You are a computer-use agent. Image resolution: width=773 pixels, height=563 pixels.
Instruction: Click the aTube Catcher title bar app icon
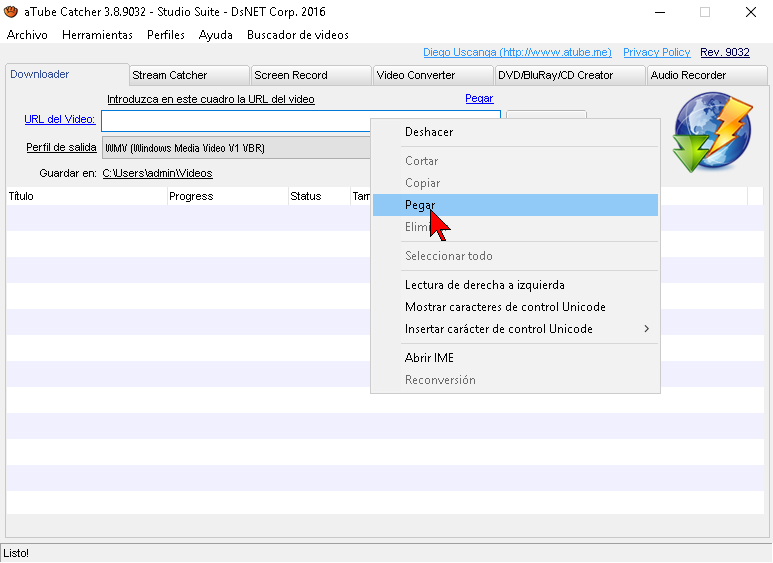point(11,12)
